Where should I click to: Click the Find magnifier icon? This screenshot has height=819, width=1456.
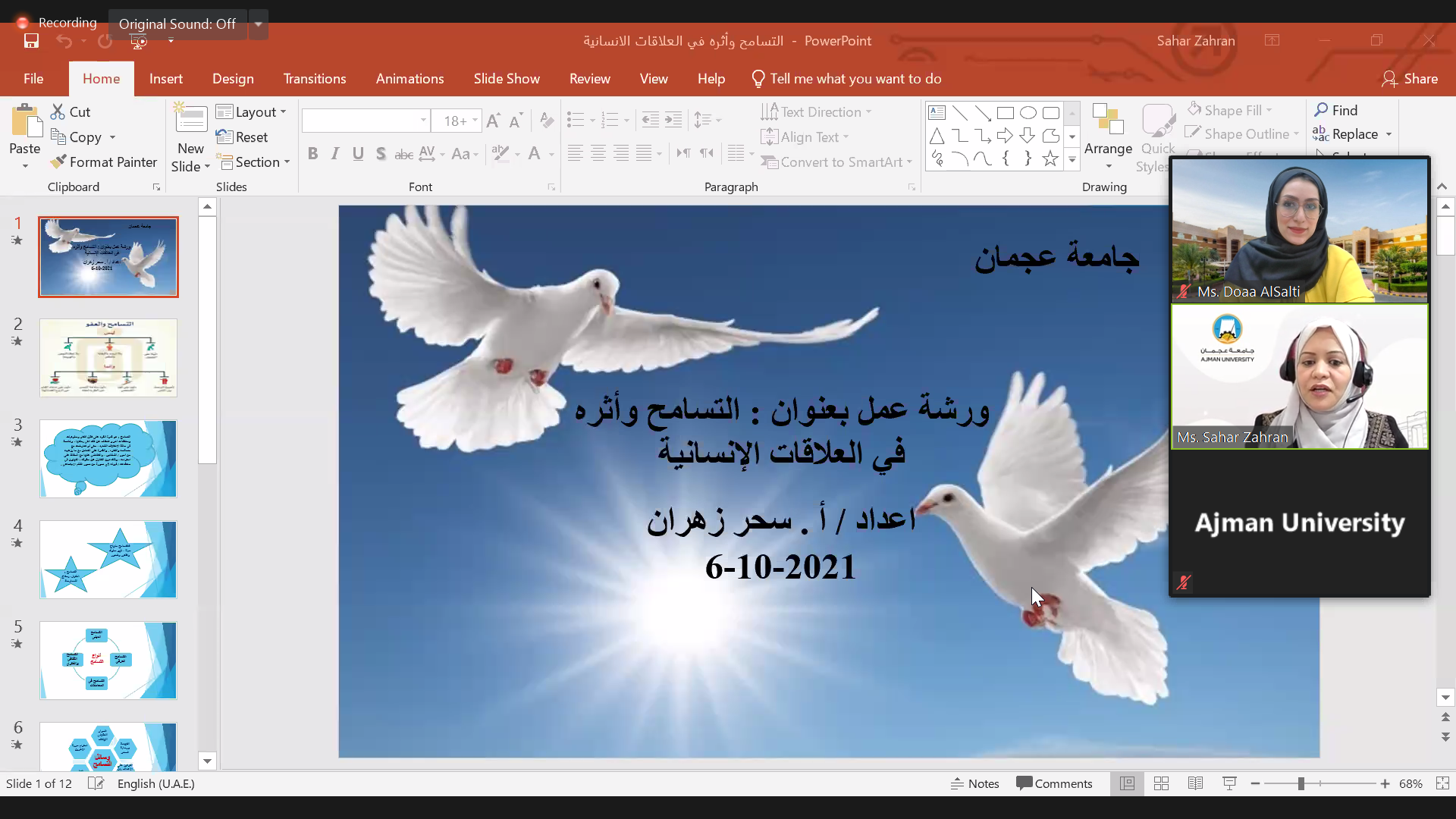1321,110
